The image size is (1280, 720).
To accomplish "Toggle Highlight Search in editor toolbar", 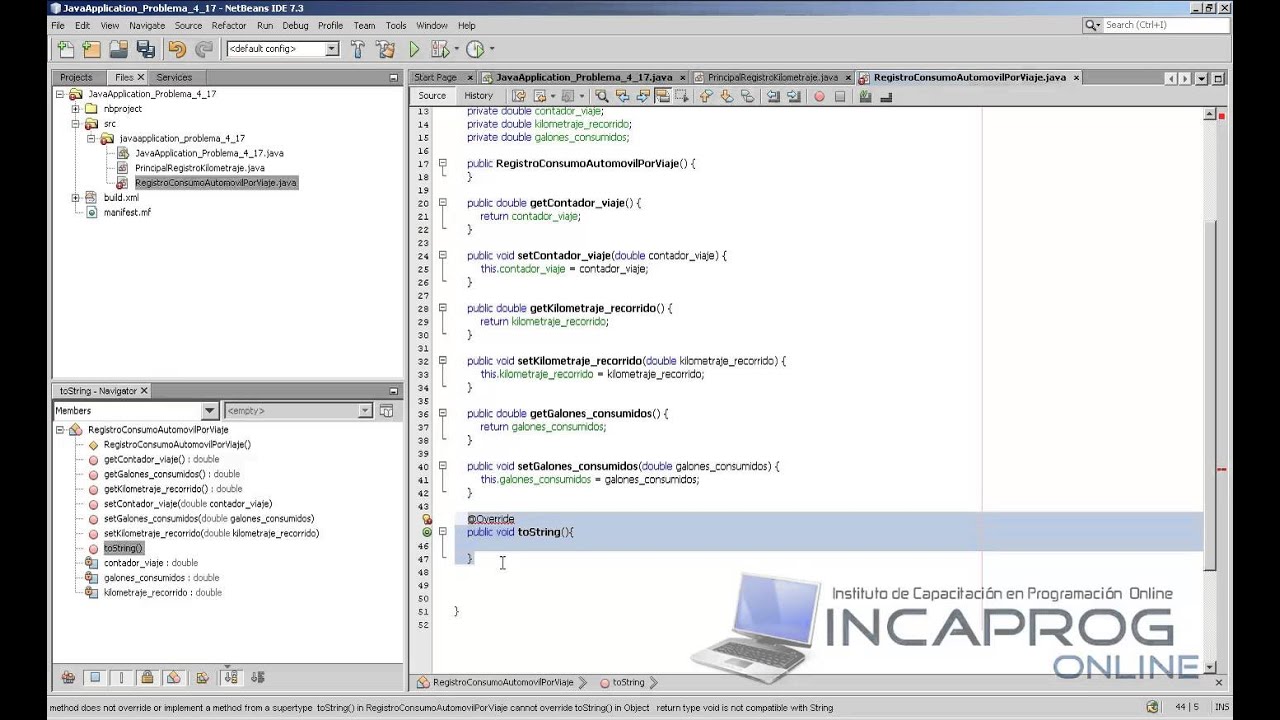I will tap(662, 96).
